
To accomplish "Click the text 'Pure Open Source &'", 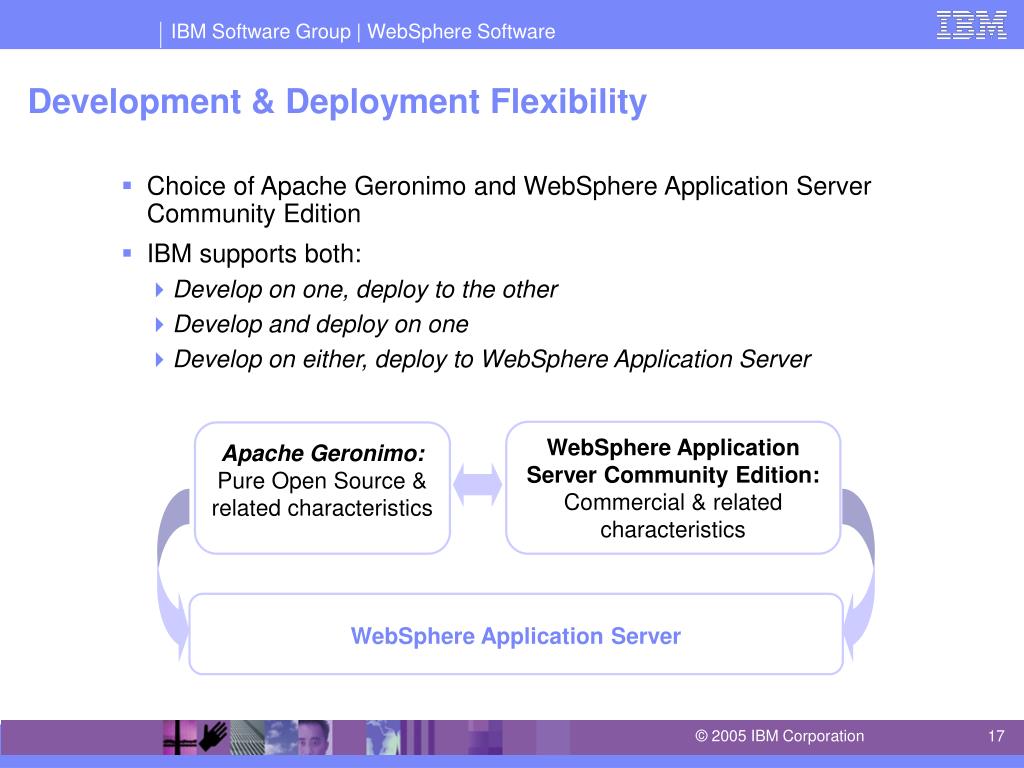I will click(322, 481).
